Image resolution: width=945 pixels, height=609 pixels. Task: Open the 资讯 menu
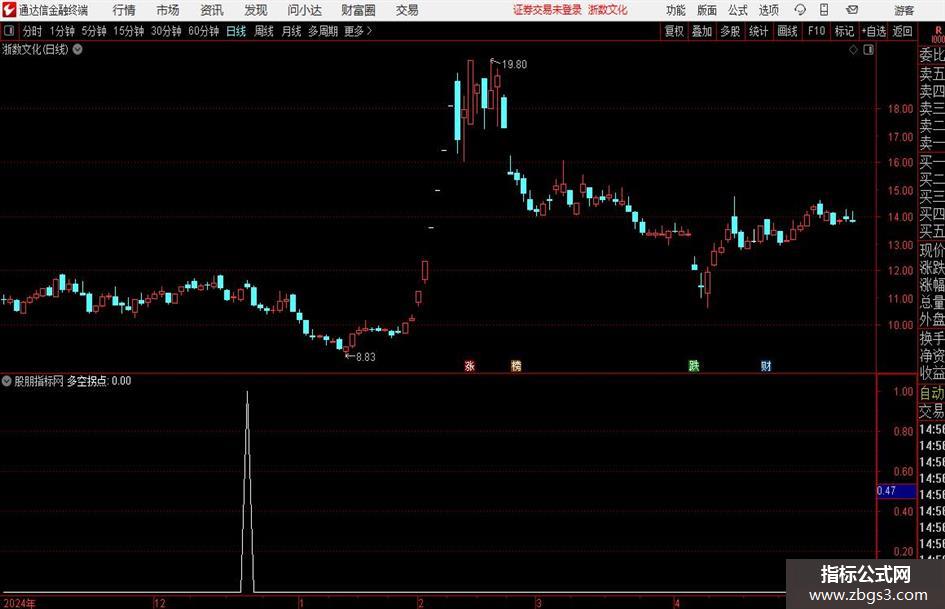click(212, 10)
